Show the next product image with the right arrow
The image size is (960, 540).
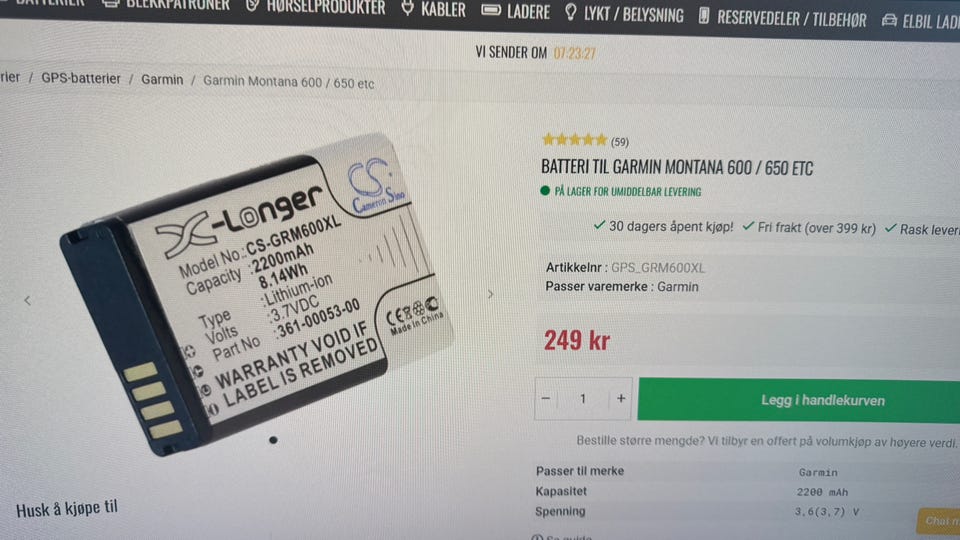tap(490, 294)
